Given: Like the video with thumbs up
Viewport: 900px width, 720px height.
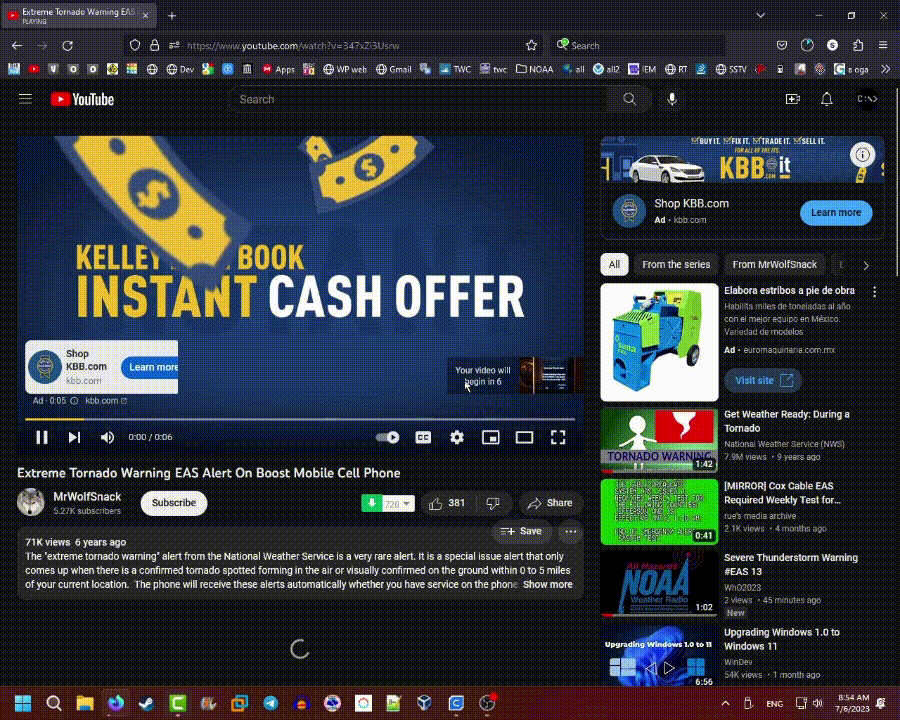Looking at the screenshot, I should [x=448, y=503].
